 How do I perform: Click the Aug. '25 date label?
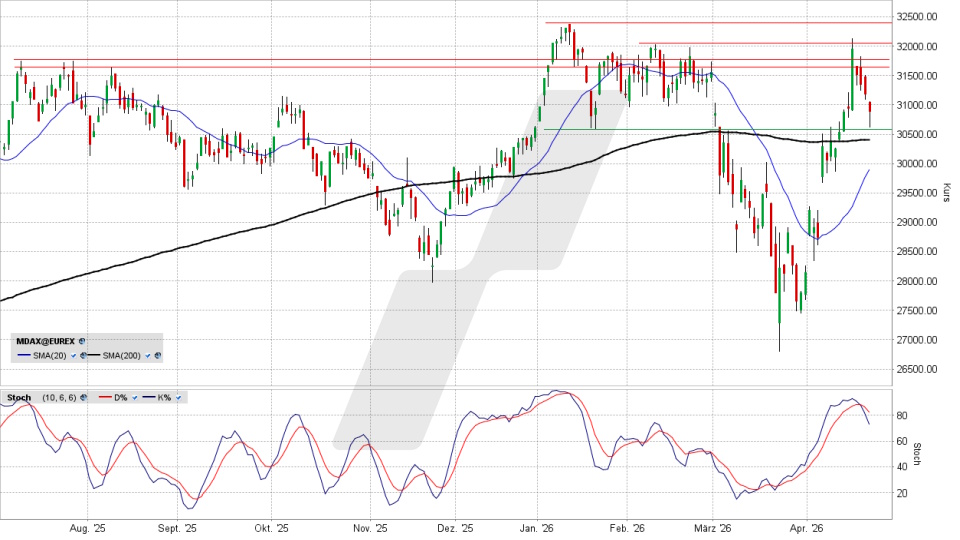(88, 528)
